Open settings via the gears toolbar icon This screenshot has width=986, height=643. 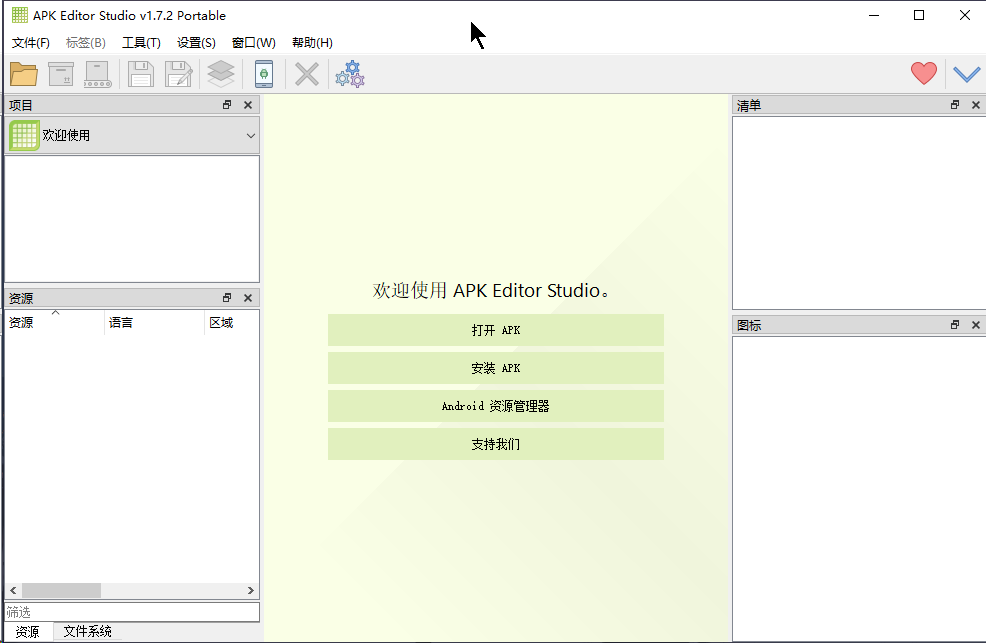pos(350,74)
